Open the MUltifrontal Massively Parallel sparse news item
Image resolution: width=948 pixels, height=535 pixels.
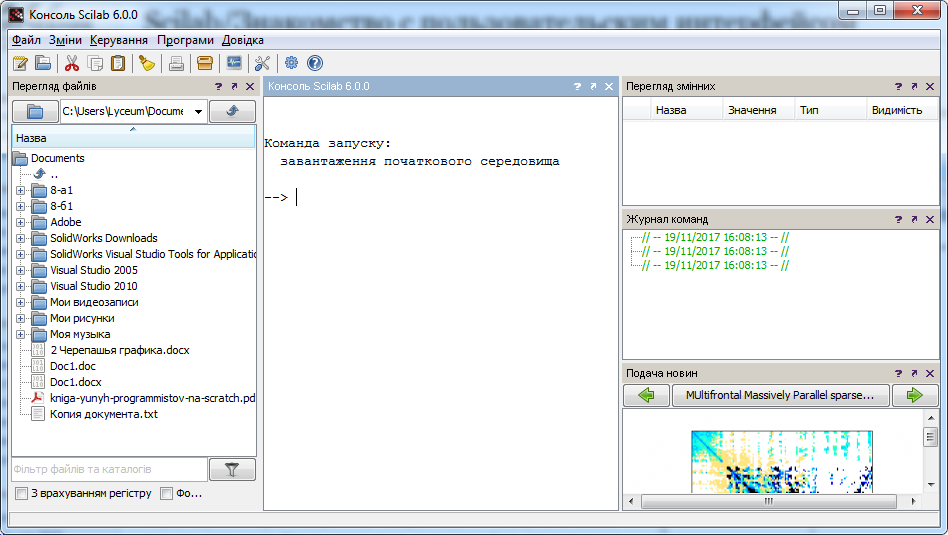point(781,395)
